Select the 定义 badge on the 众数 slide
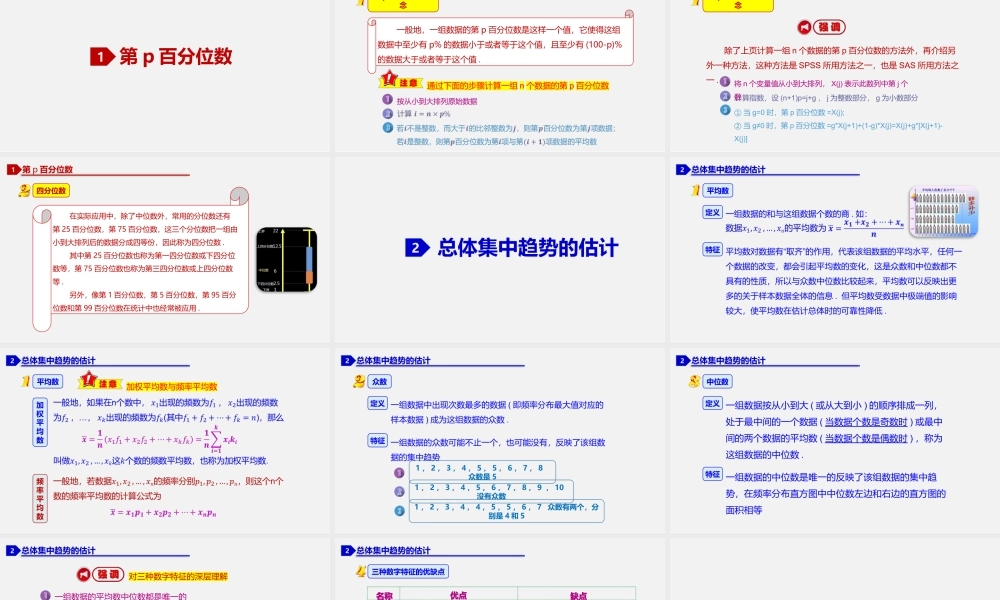1000x600 pixels. tap(379, 403)
